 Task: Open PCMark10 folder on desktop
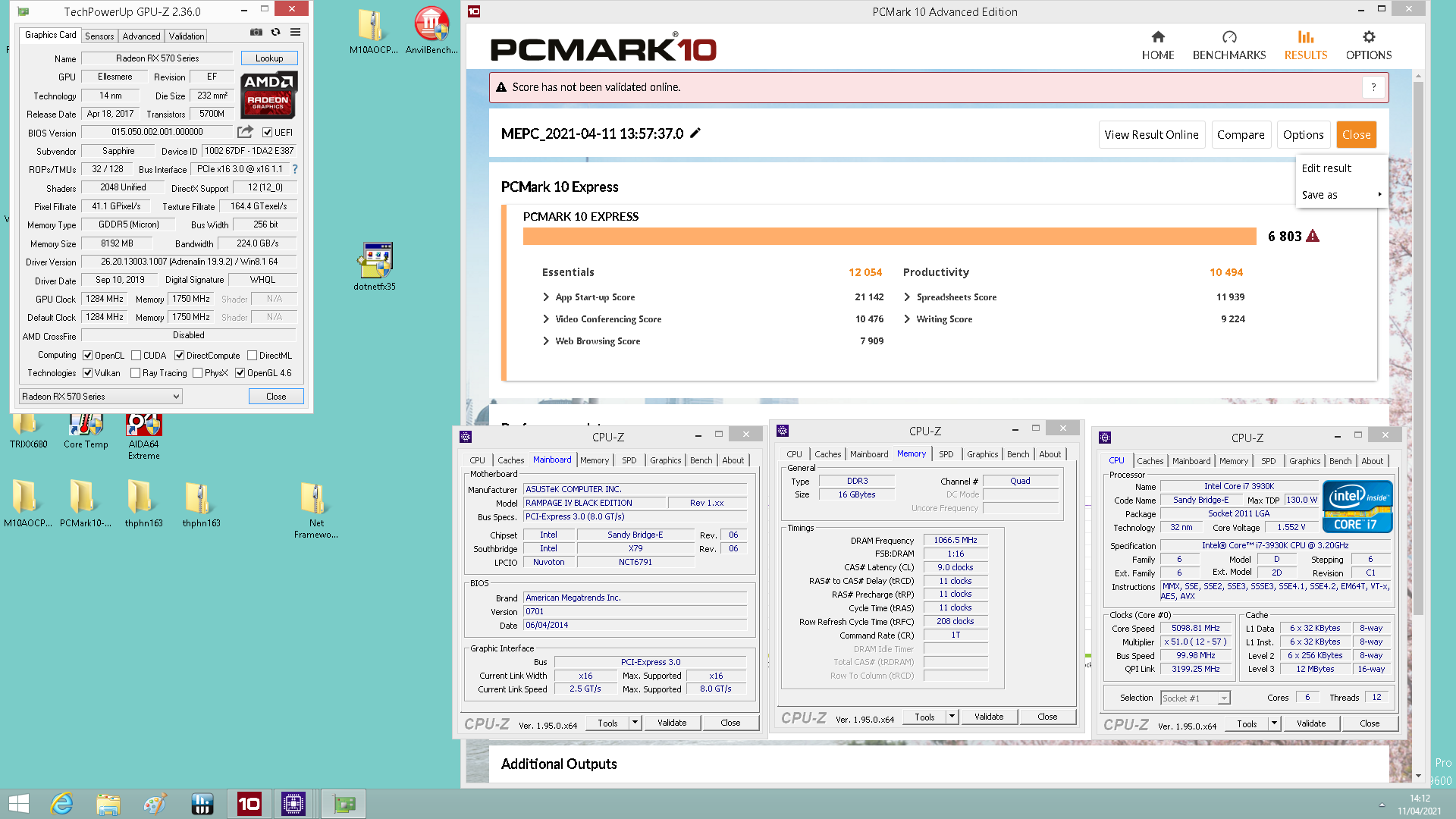click(86, 503)
